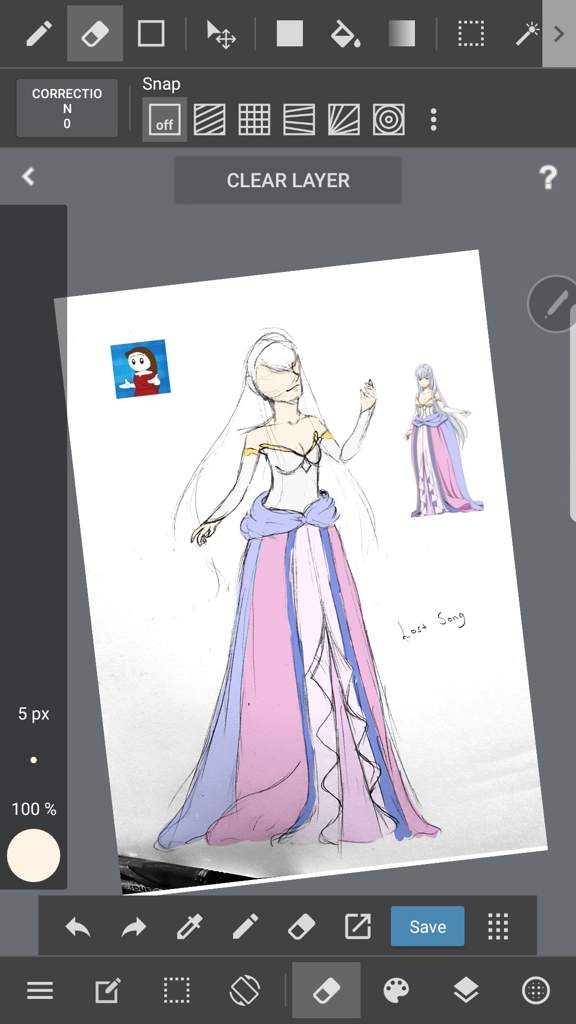576x1024 pixels.
Task: Collapse the panel with the back chevron
Action: (27, 176)
